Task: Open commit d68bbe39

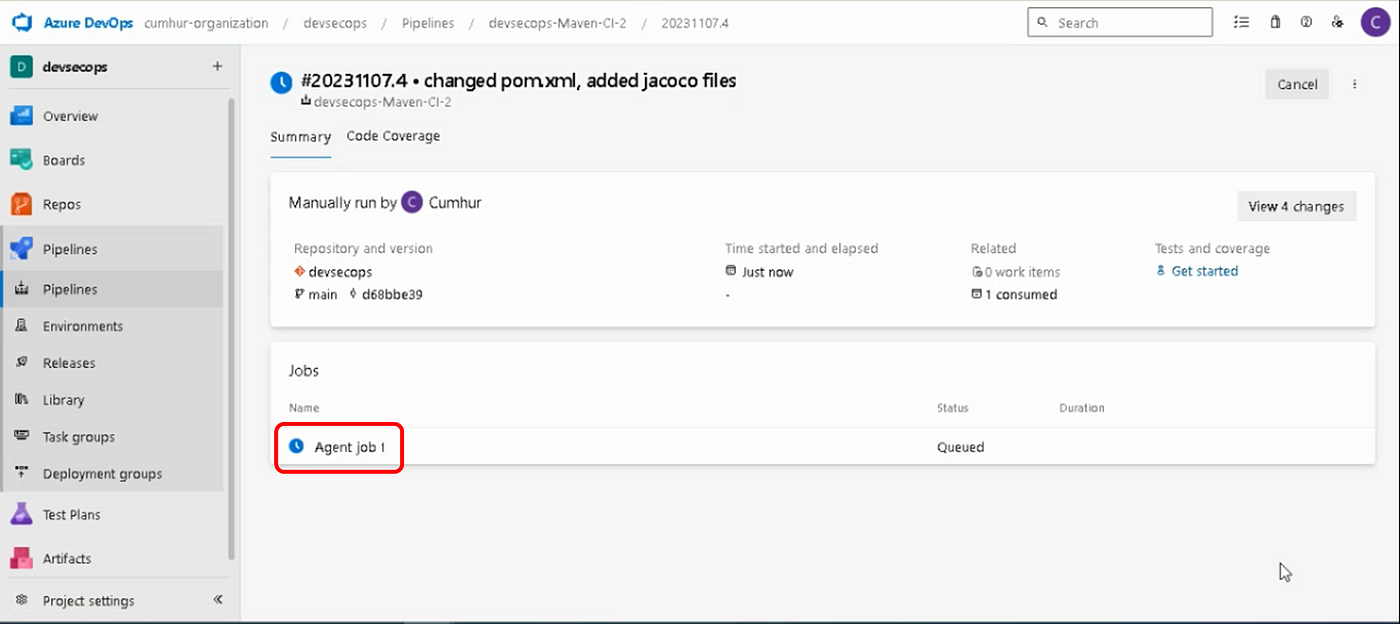Action: click(392, 294)
